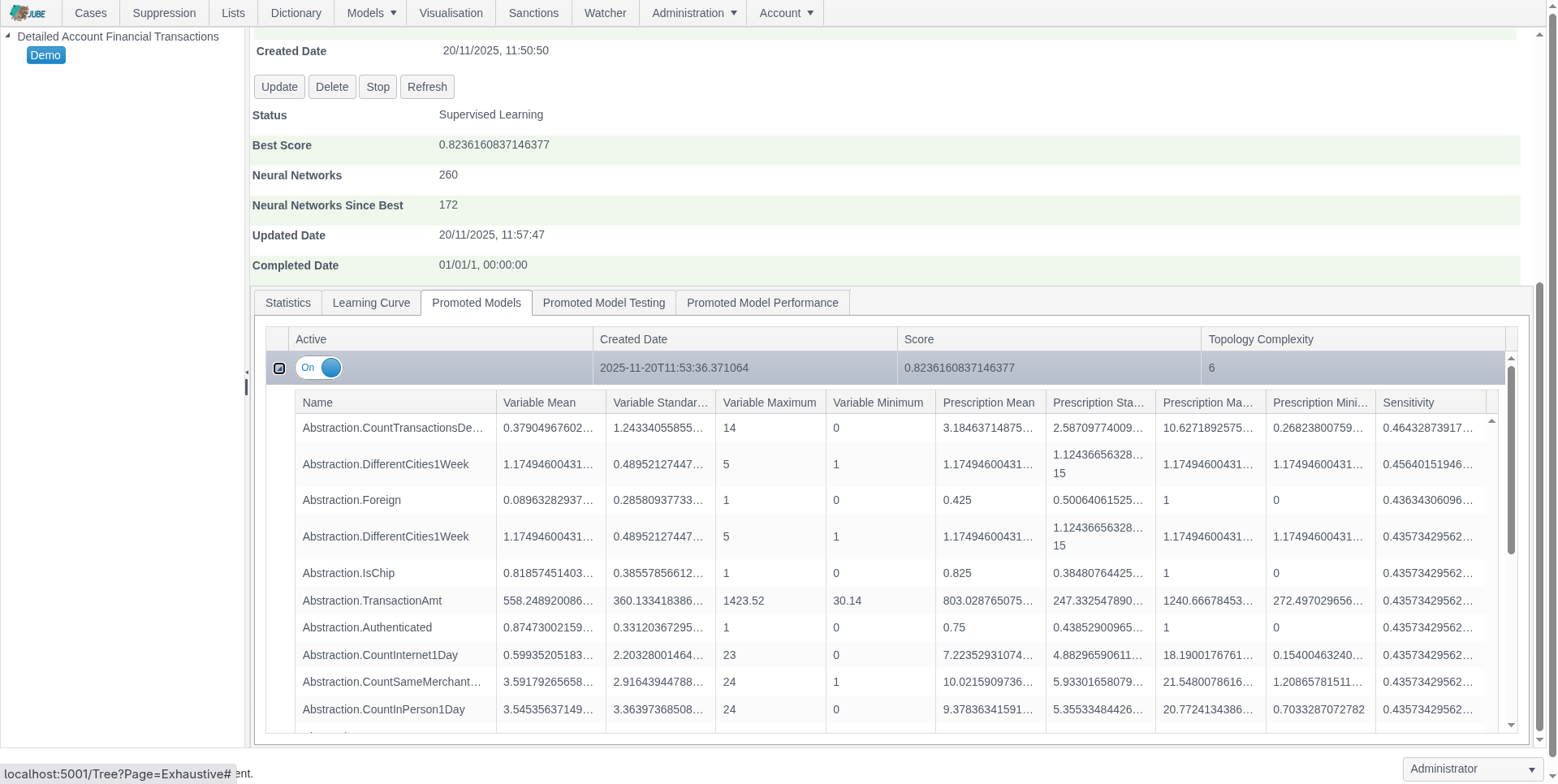1558x784 pixels.
Task: Open the Promoted Model Performance tab
Action: 762,303
